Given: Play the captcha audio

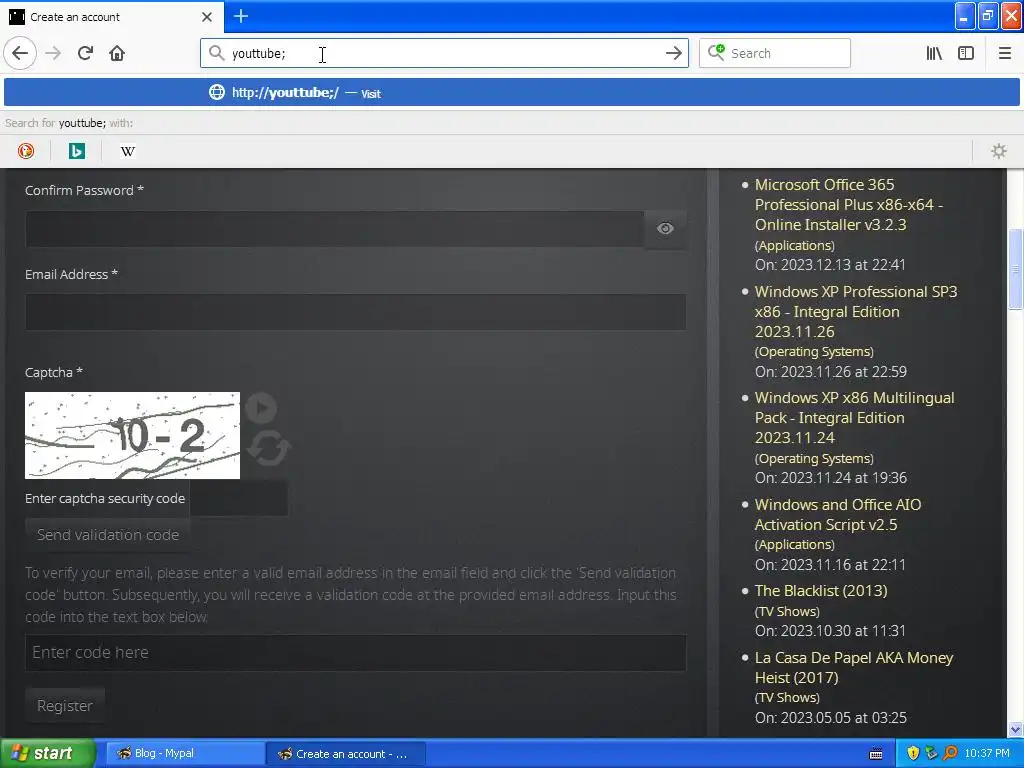Looking at the screenshot, I should point(263,408).
